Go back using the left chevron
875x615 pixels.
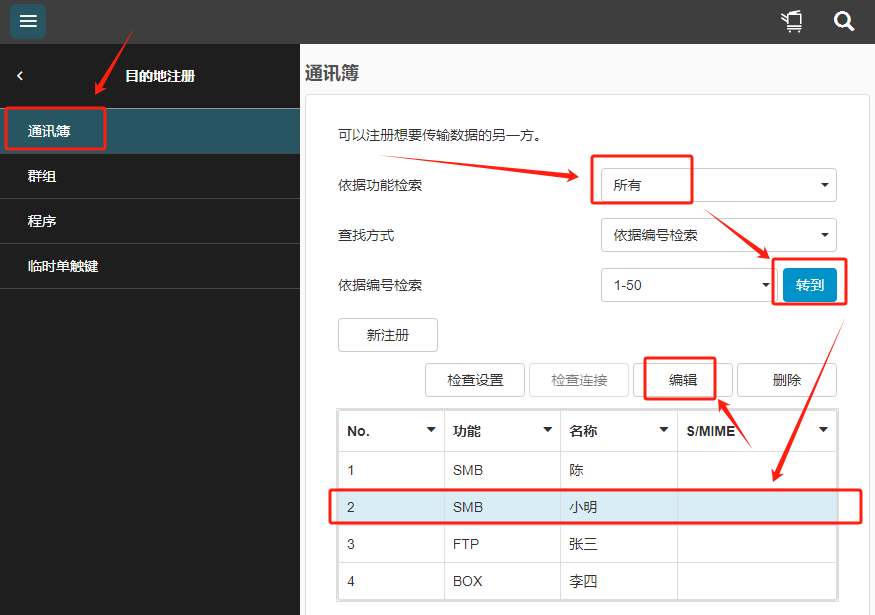(x=20, y=76)
